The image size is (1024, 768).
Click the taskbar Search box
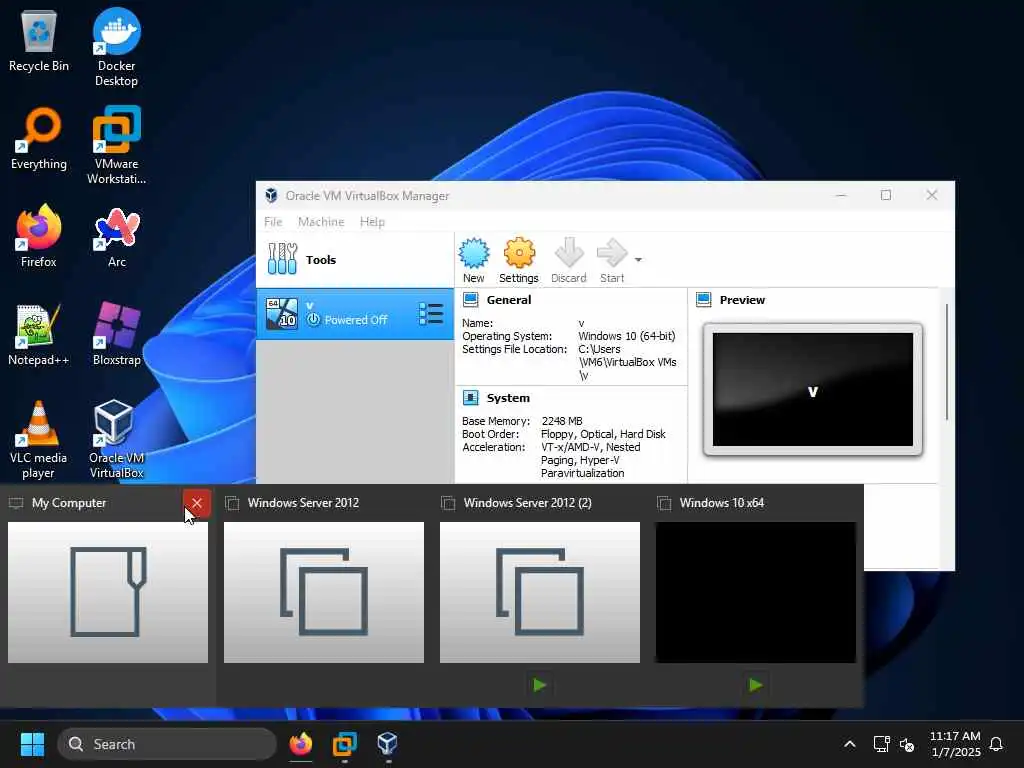coord(167,744)
